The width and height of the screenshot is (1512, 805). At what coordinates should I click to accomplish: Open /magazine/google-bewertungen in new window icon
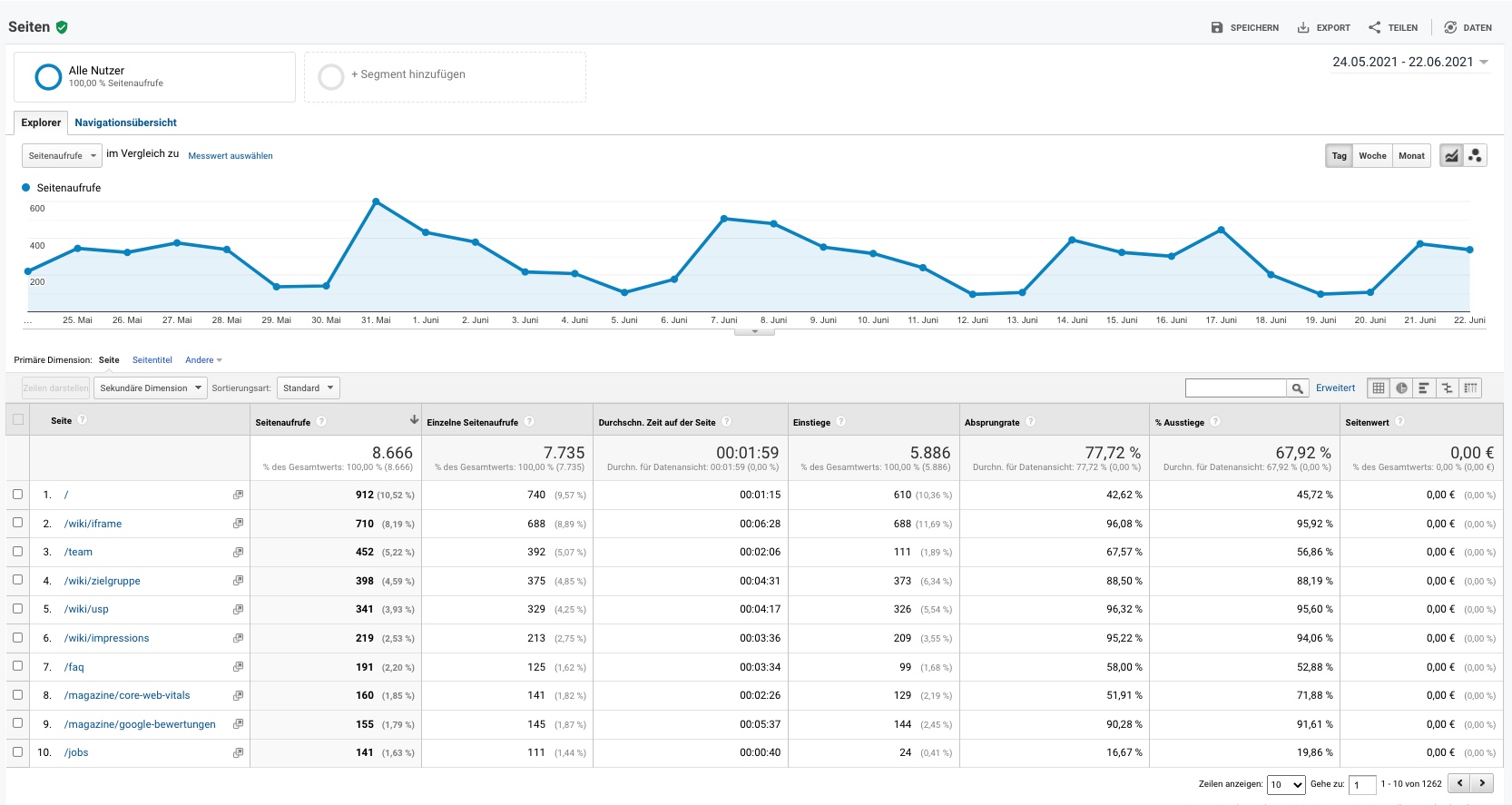click(x=238, y=724)
